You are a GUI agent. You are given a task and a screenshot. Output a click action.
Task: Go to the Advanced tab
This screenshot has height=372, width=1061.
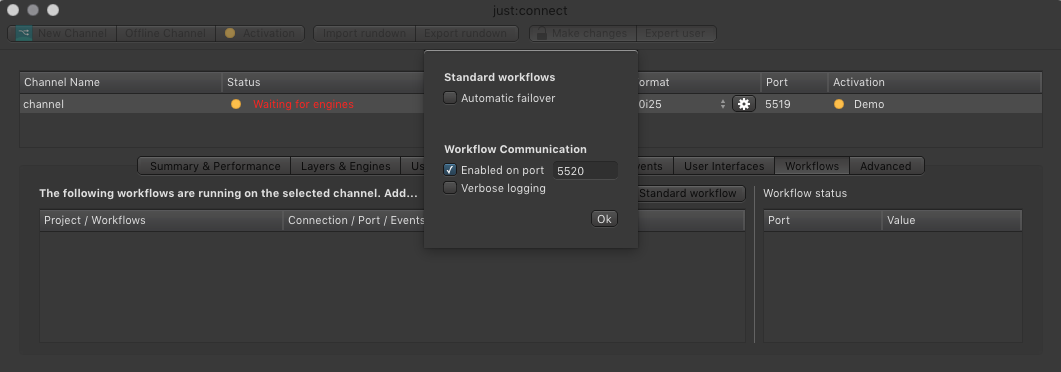pyautogui.click(x=886, y=166)
